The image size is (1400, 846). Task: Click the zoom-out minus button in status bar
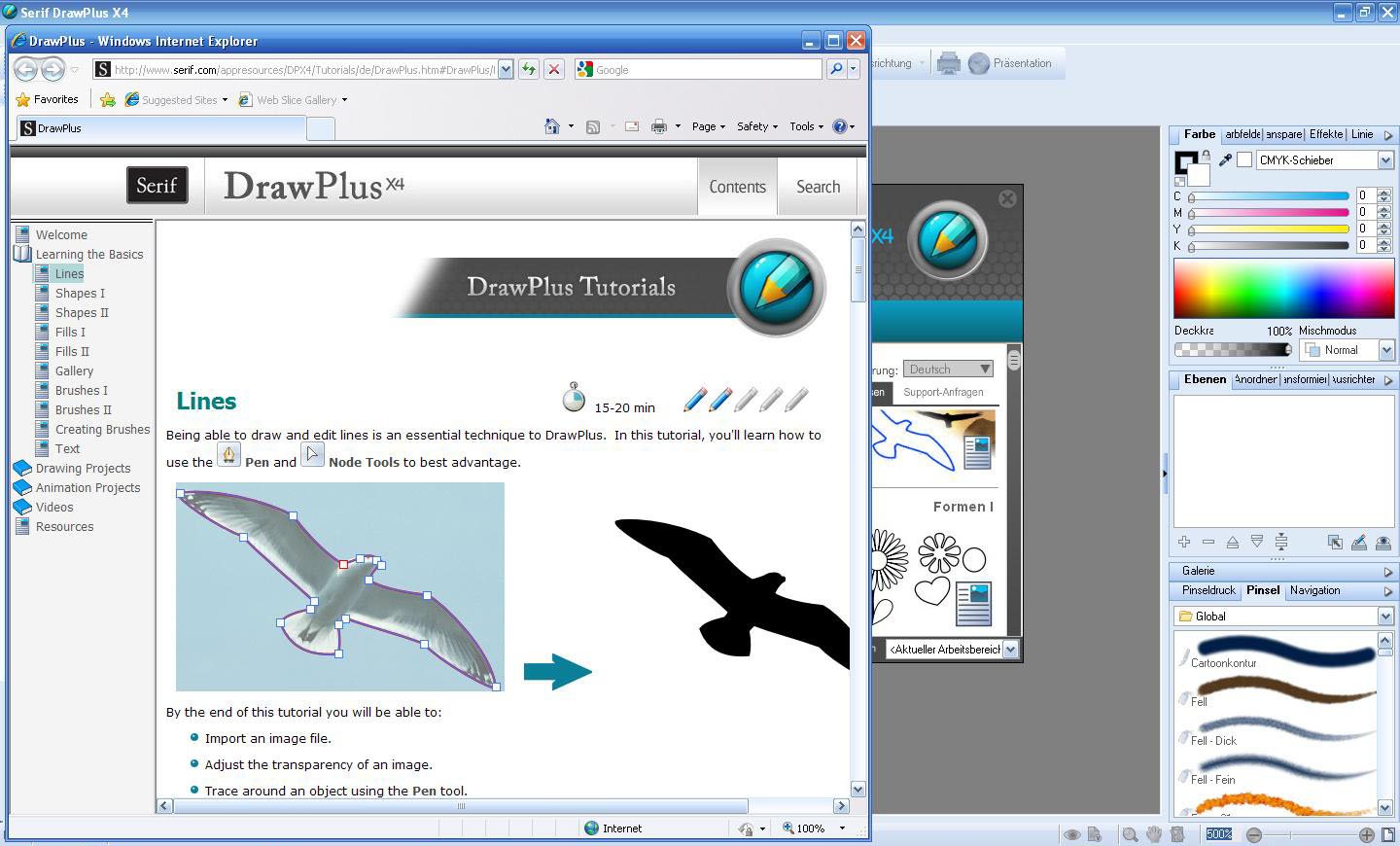1254,834
